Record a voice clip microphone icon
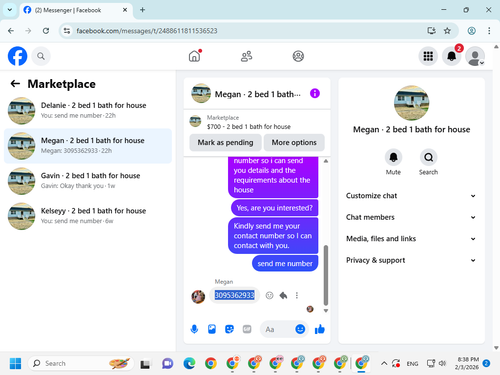500x375 pixels. click(194, 329)
